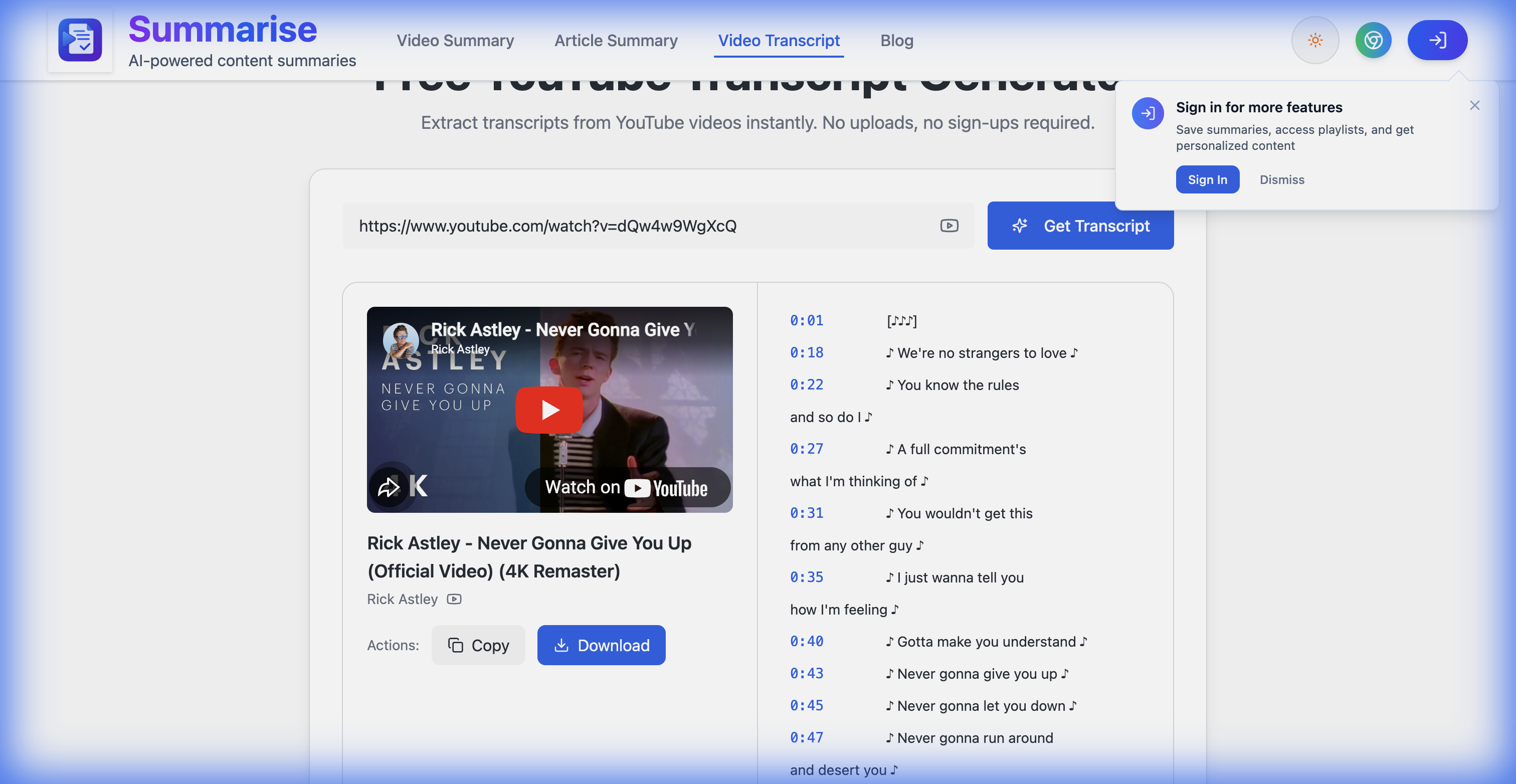Click the Summarise logo icon

pos(80,40)
